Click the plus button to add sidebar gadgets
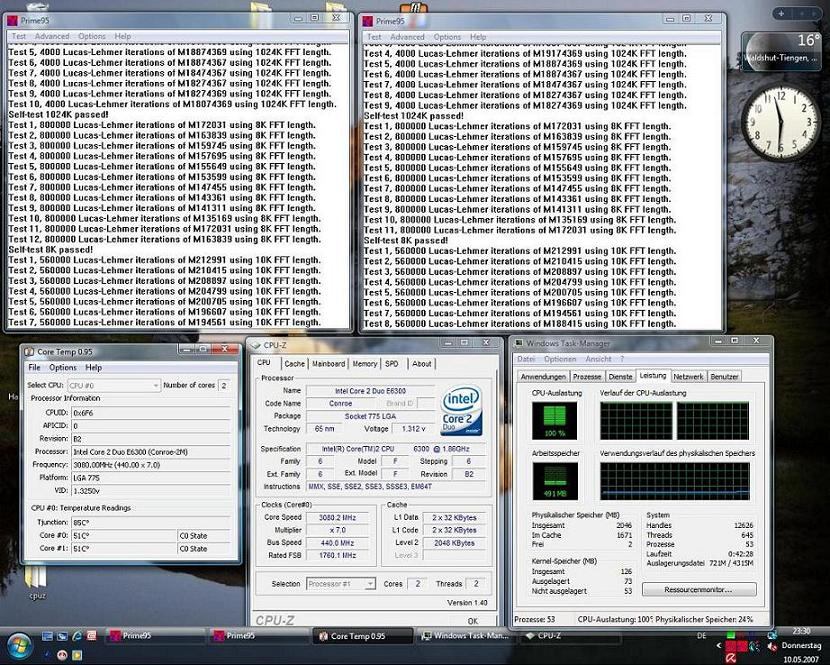The image size is (830, 665). (781, 13)
